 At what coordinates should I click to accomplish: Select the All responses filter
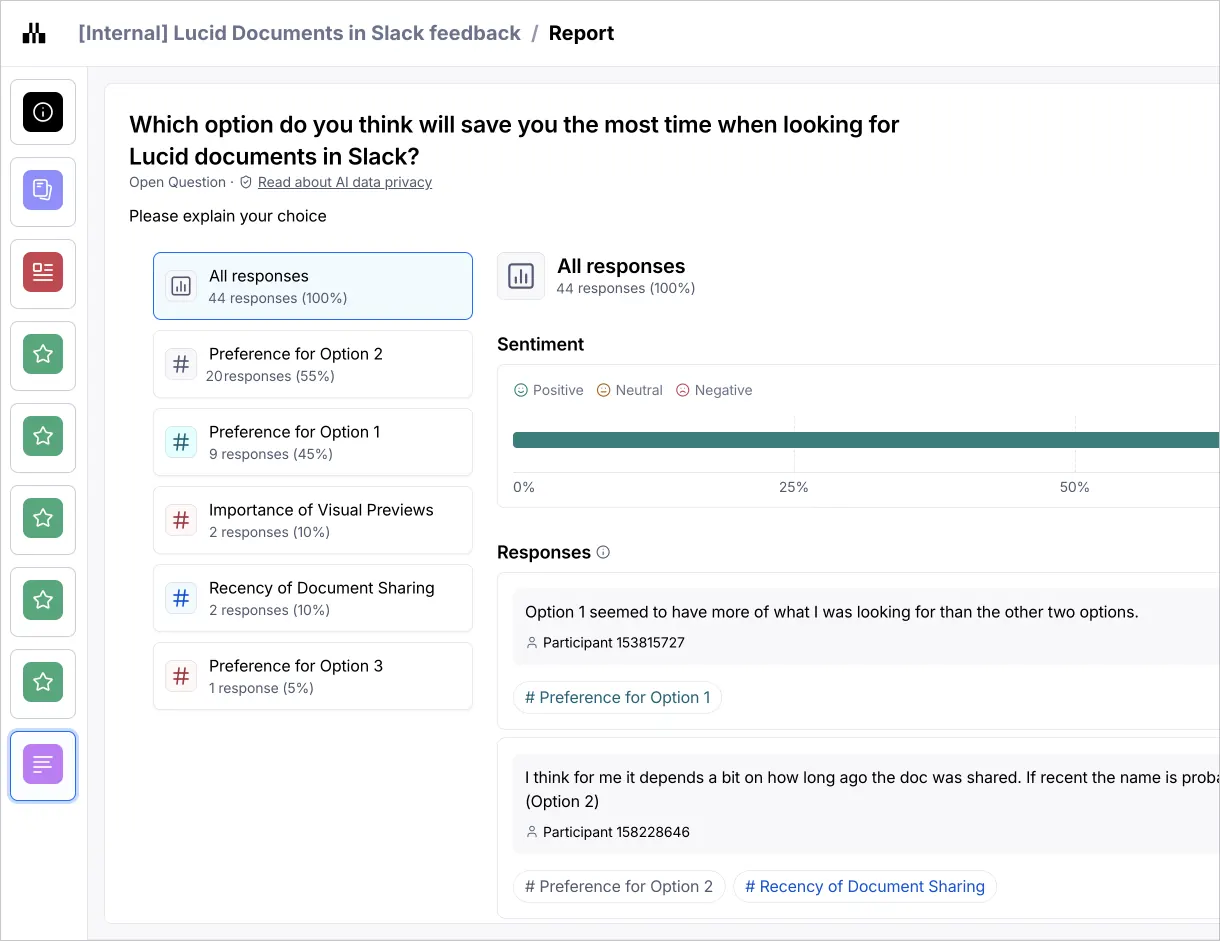(313, 286)
